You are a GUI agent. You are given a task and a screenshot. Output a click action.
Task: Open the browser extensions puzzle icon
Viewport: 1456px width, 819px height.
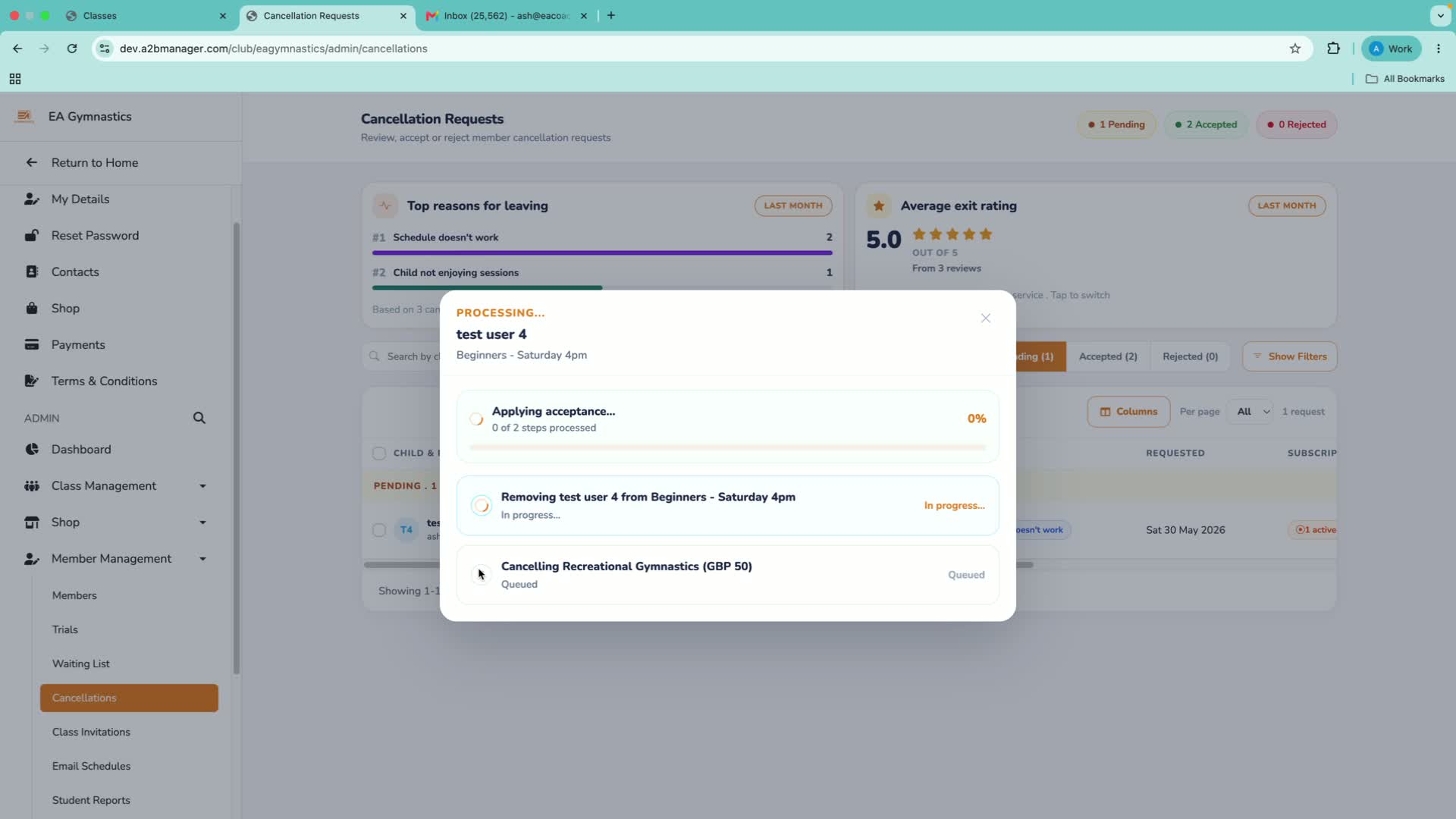point(1333,49)
